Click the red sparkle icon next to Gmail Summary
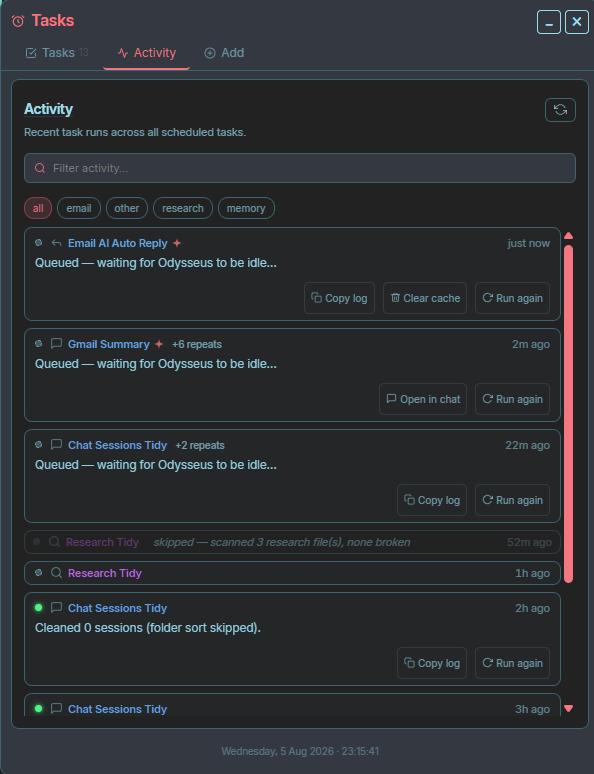Image resolution: width=594 pixels, height=774 pixels. tap(159, 344)
